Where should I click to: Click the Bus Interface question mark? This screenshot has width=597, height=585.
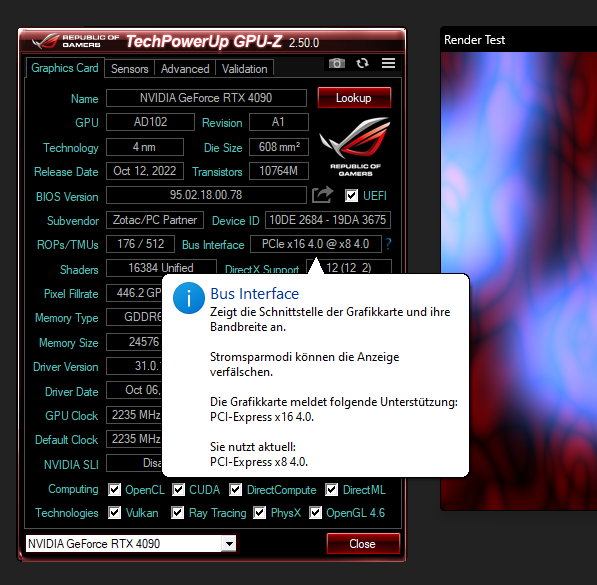pos(388,244)
